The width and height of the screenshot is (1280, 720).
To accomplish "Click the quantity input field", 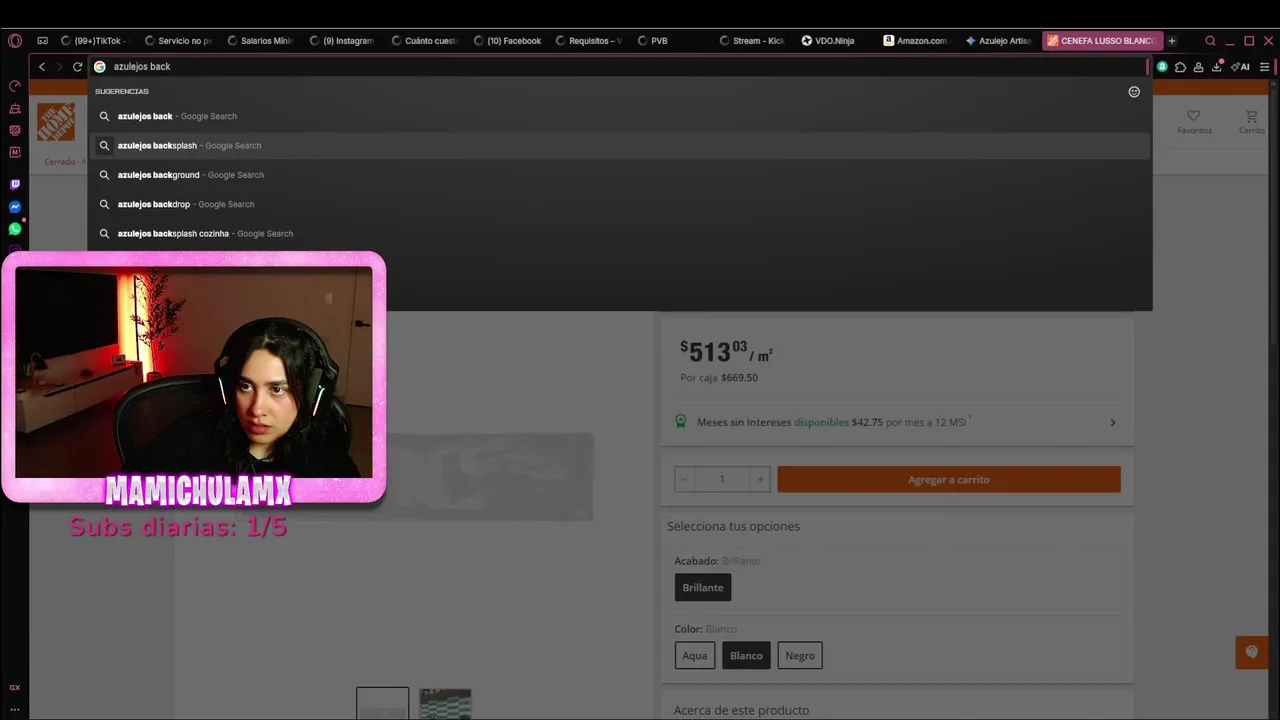I will coord(722,480).
